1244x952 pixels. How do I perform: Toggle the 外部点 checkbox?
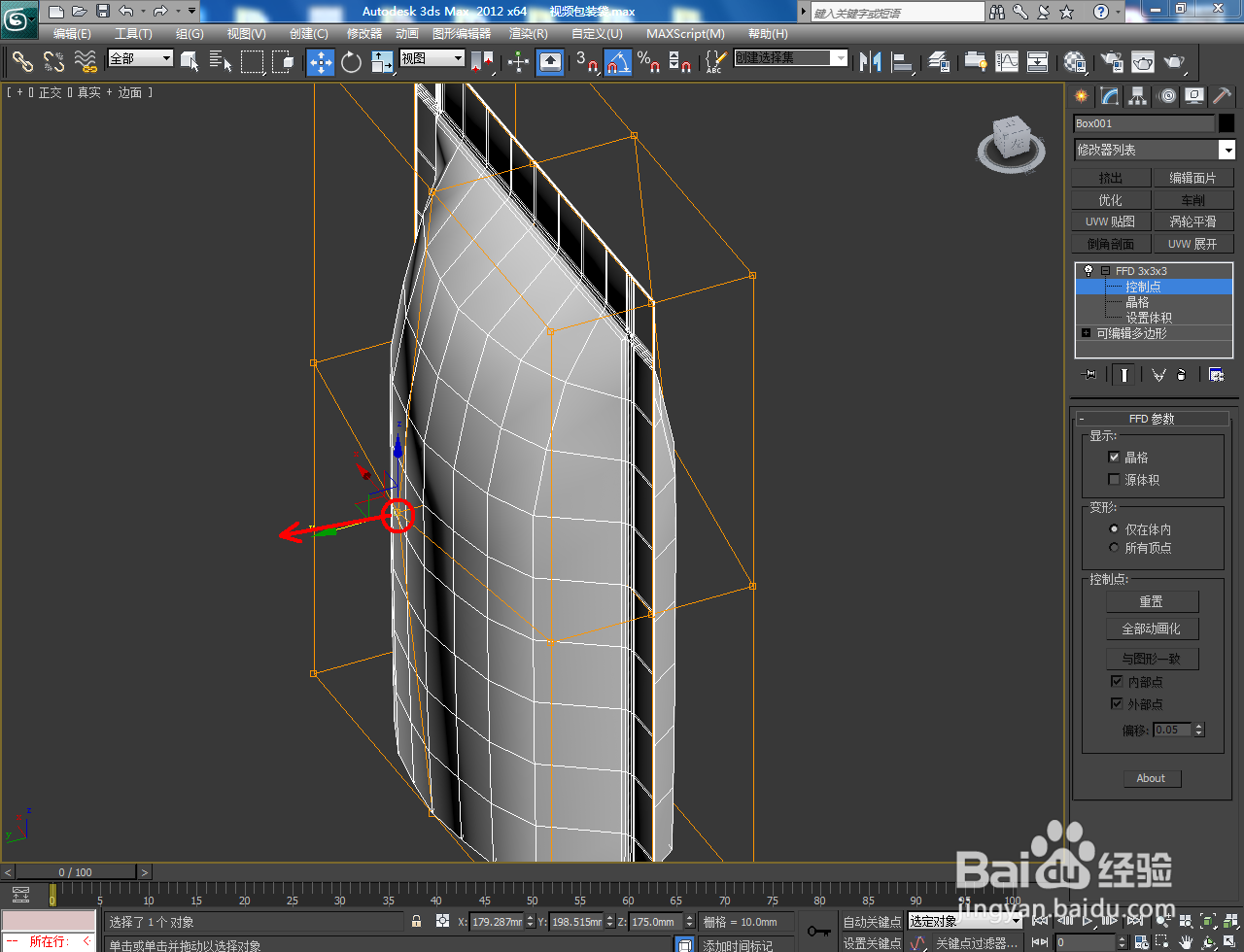coord(1117,704)
